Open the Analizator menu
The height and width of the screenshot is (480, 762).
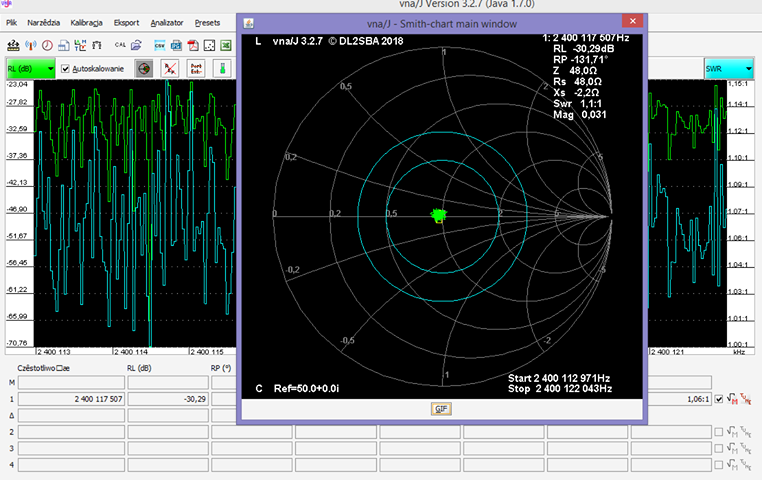(167, 23)
